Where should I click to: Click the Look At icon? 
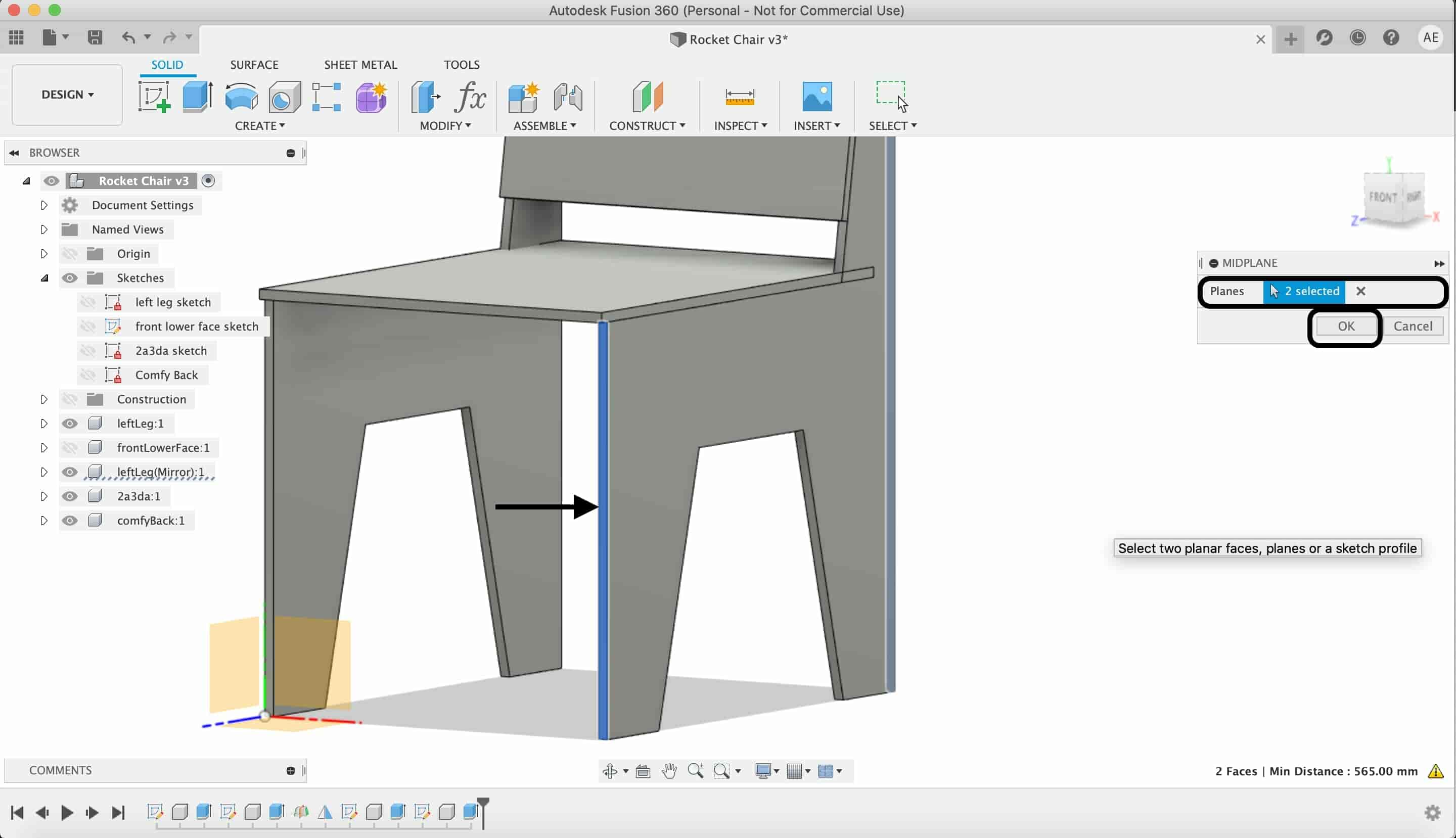click(643, 771)
